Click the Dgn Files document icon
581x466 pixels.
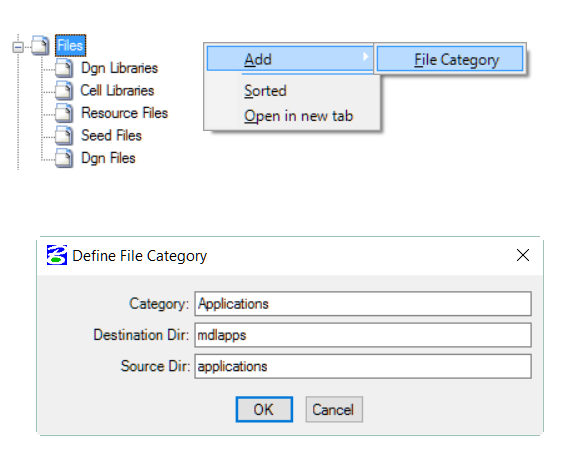[64, 158]
